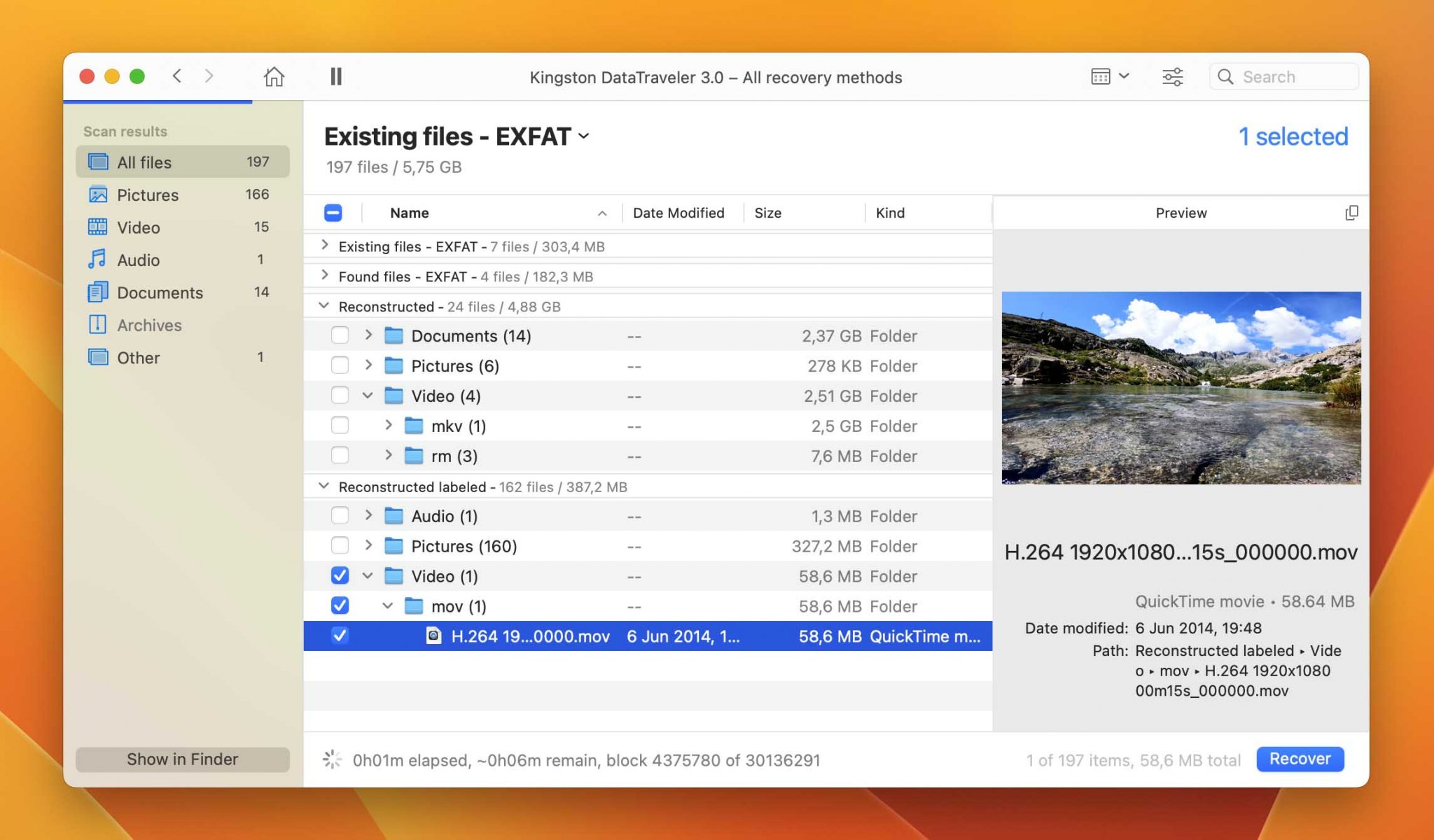
Task: Collapse the Reconstructed labeled section
Action: click(x=323, y=485)
